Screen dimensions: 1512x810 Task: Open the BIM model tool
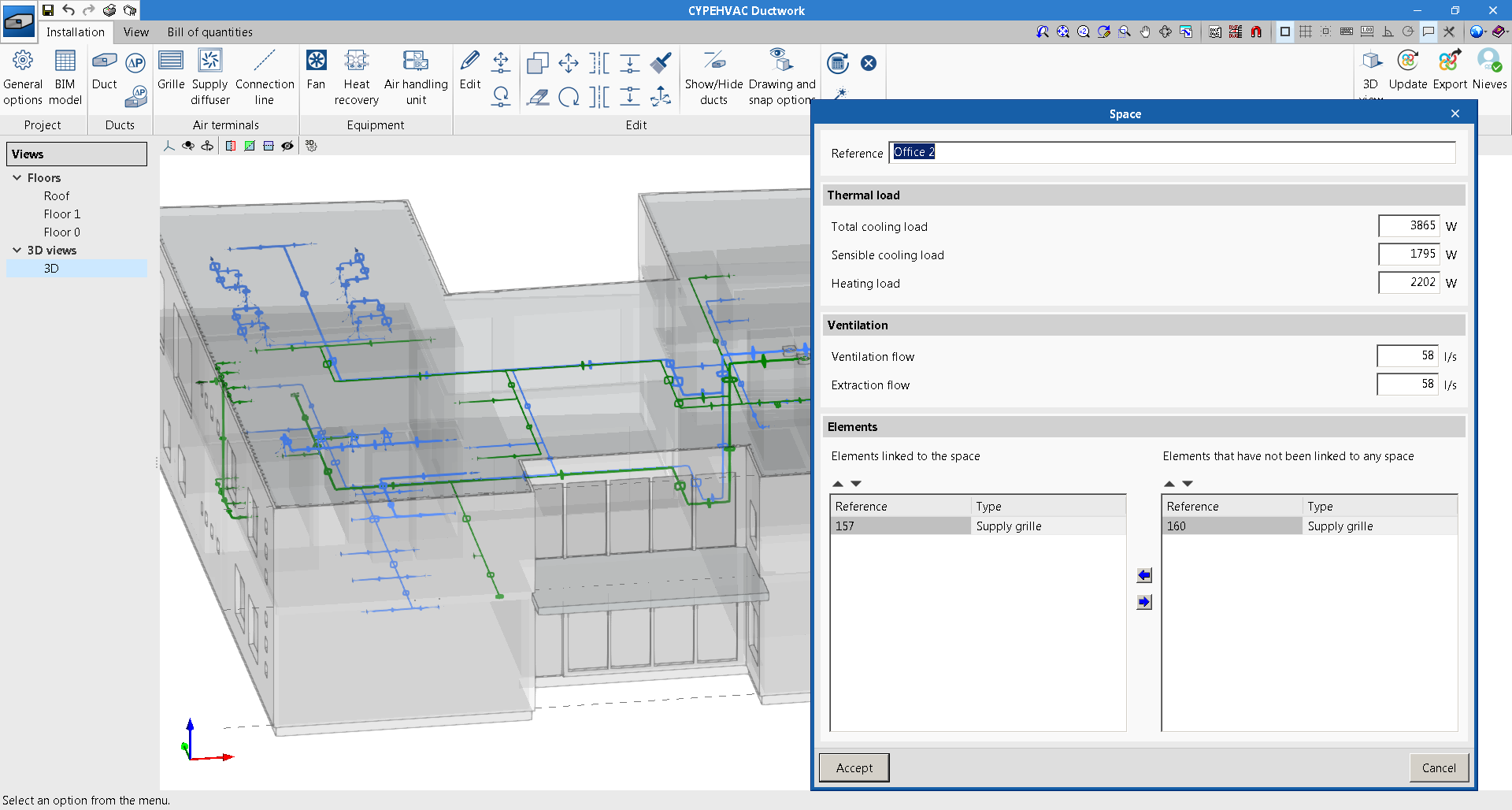click(65, 77)
